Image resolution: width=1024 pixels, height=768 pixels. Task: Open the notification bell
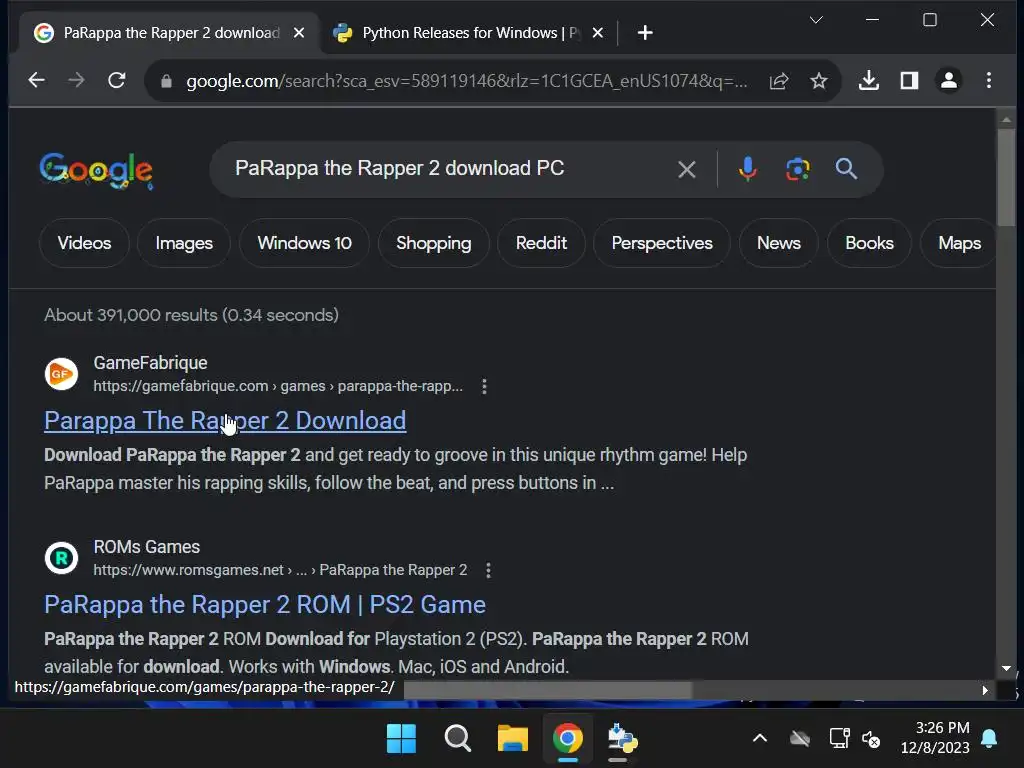tap(989, 739)
